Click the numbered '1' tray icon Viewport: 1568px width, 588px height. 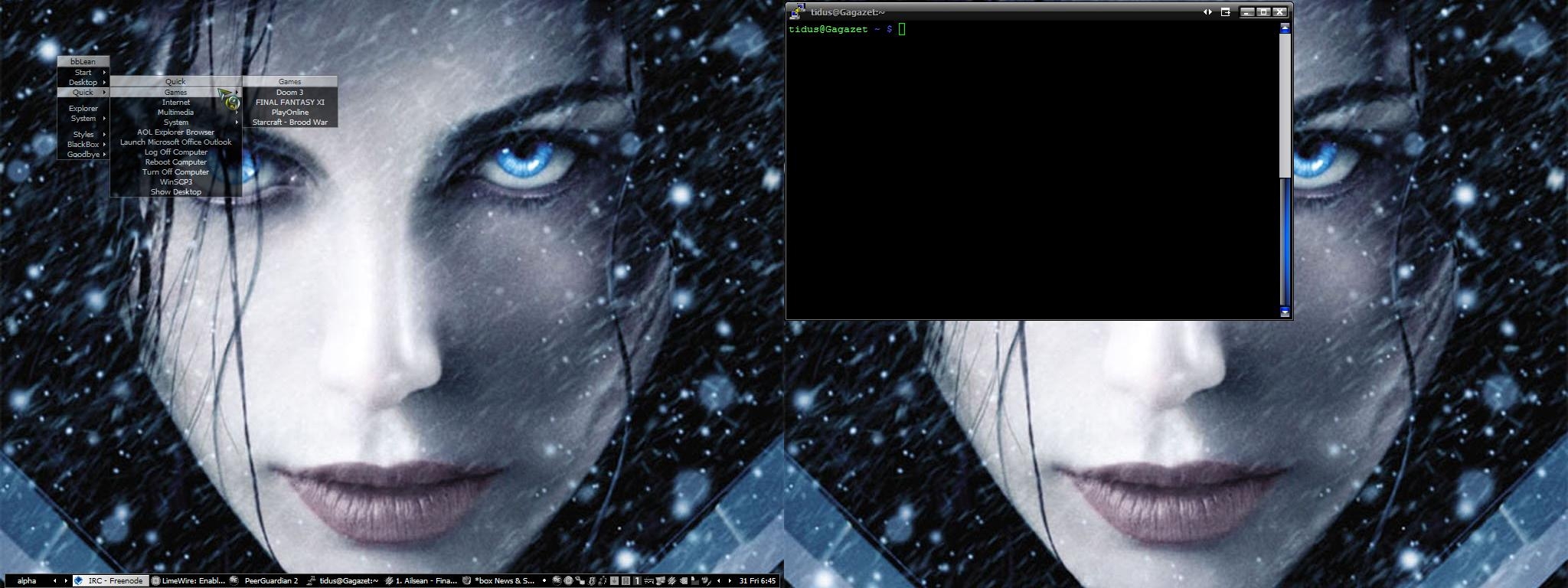click(636, 581)
